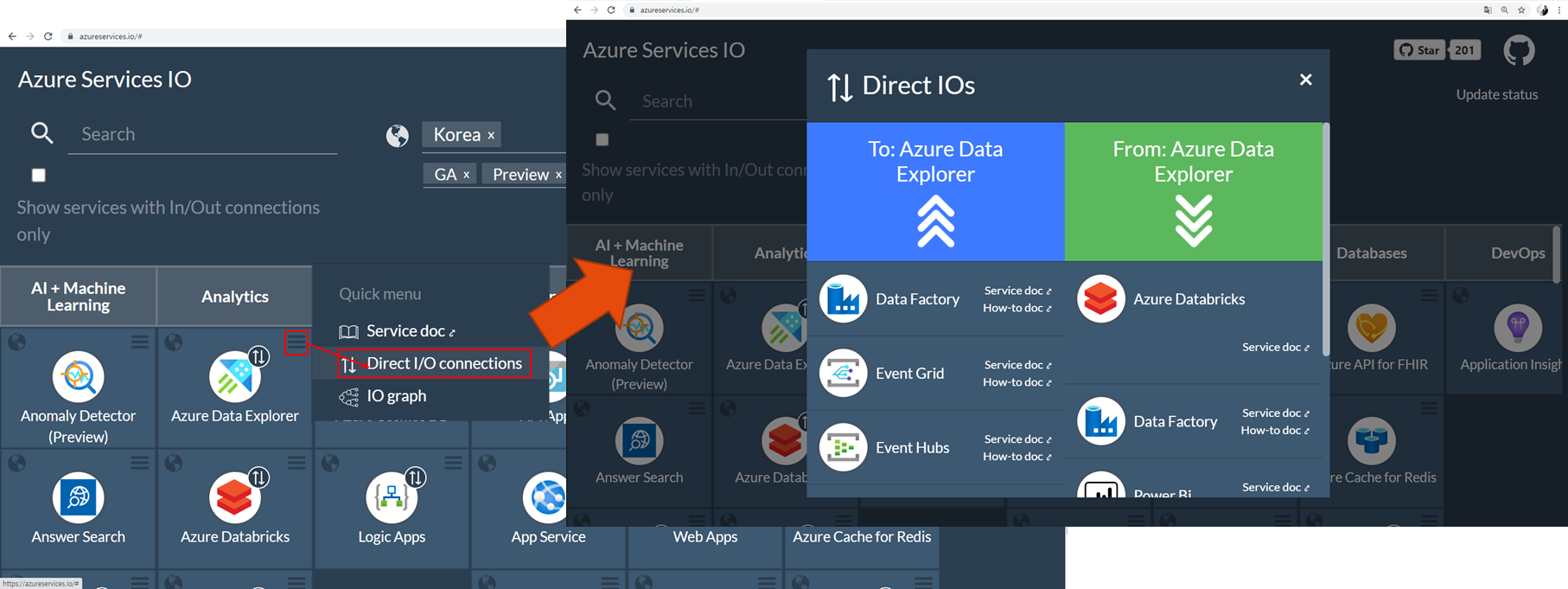Open hamburger menu on Azure Databricks tile in left window

pos(296,464)
